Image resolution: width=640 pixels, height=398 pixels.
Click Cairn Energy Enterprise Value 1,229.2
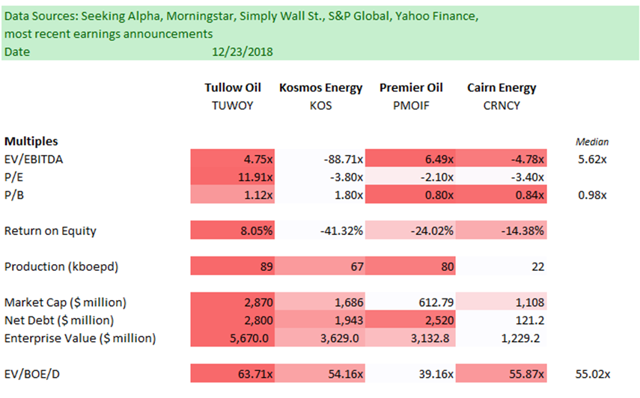coord(501,338)
